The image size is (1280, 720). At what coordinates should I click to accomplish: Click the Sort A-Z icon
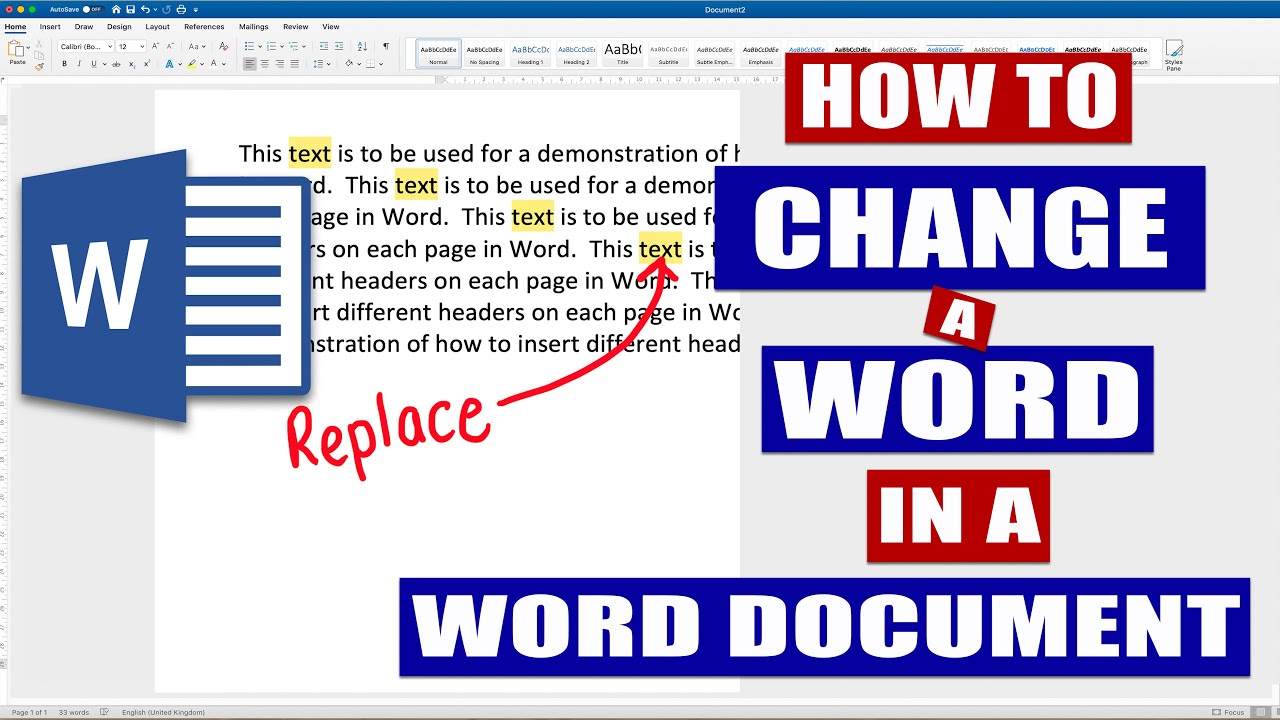[x=363, y=47]
